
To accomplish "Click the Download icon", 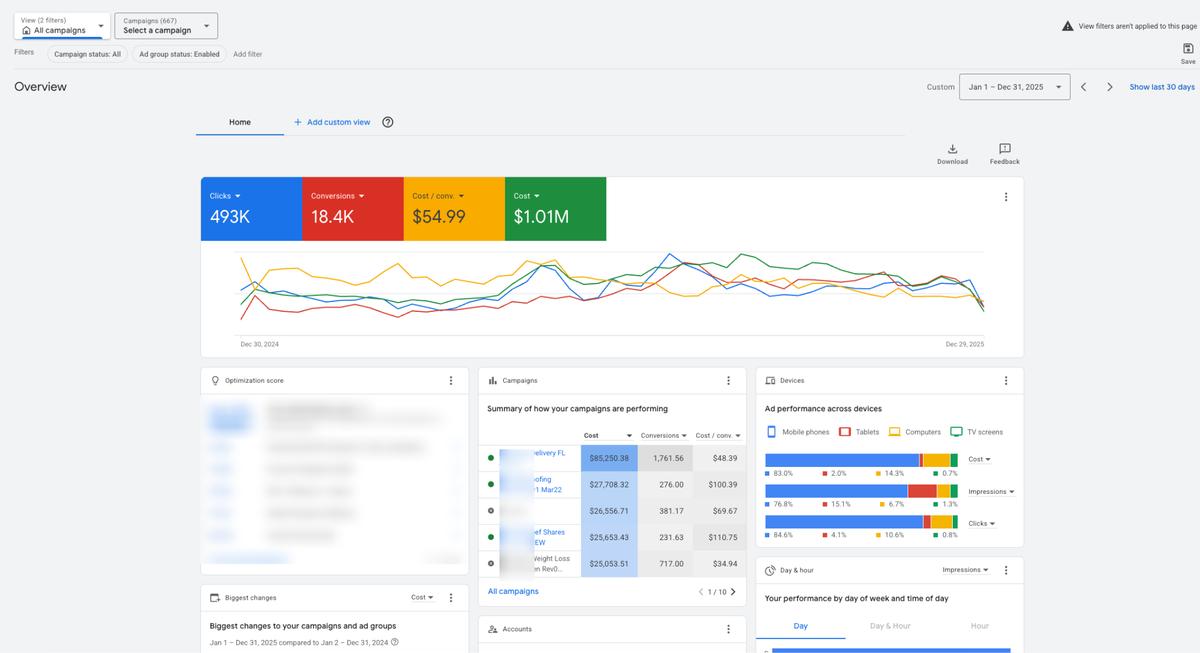I will pos(952,149).
